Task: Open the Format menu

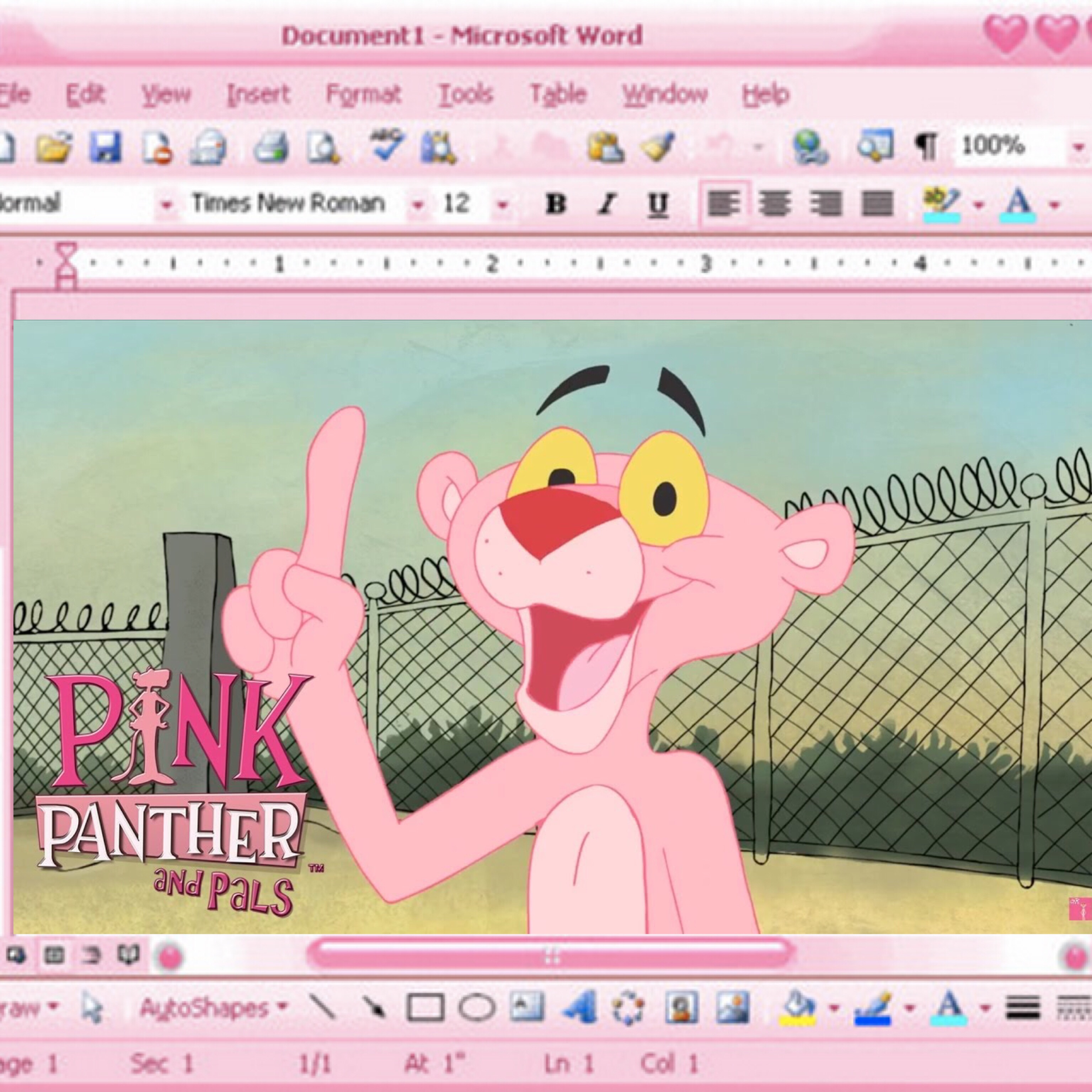Action: (x=363, y=94)
